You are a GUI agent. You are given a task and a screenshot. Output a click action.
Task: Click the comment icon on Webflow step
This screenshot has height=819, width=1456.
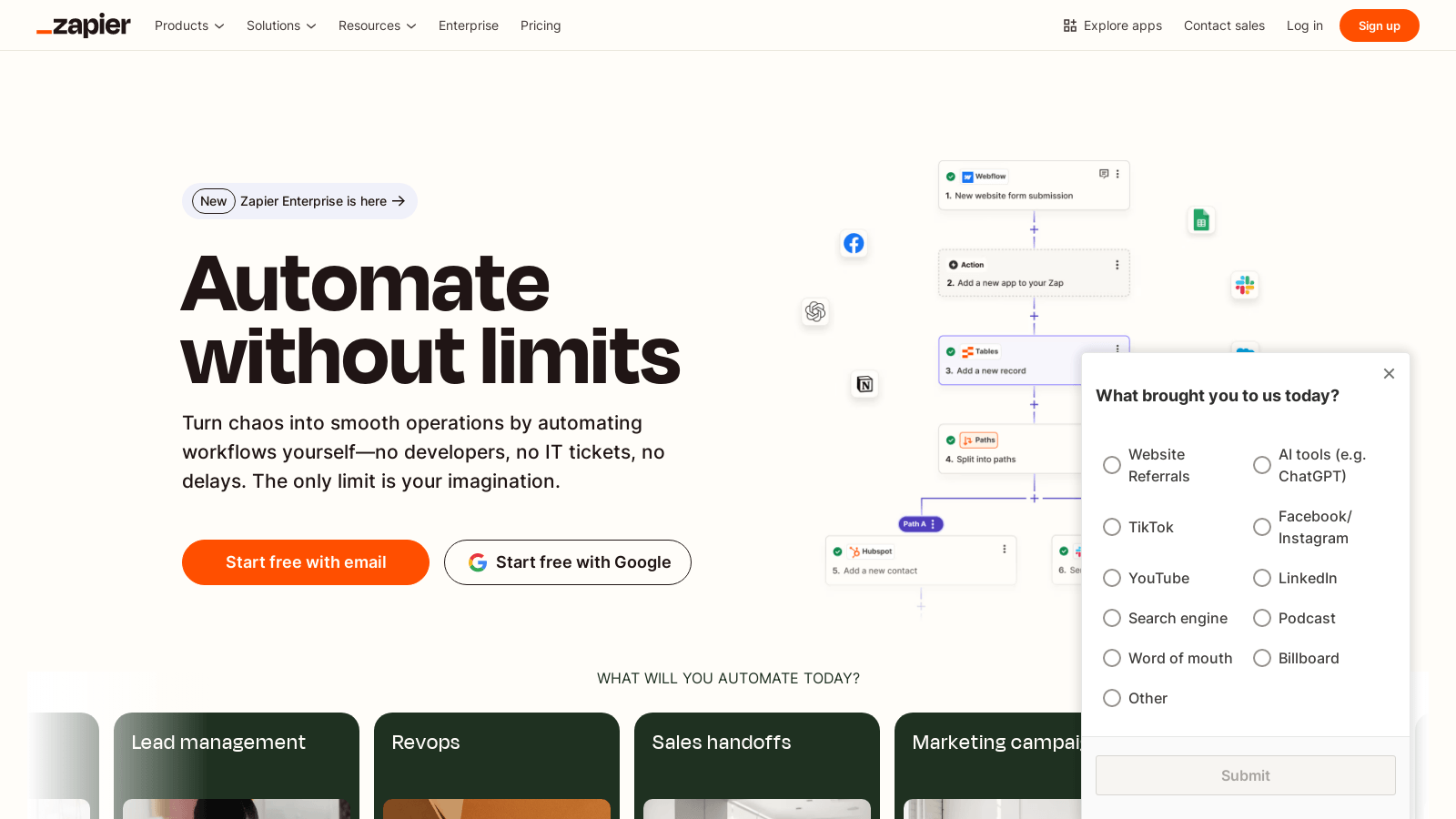[1104, 173]
